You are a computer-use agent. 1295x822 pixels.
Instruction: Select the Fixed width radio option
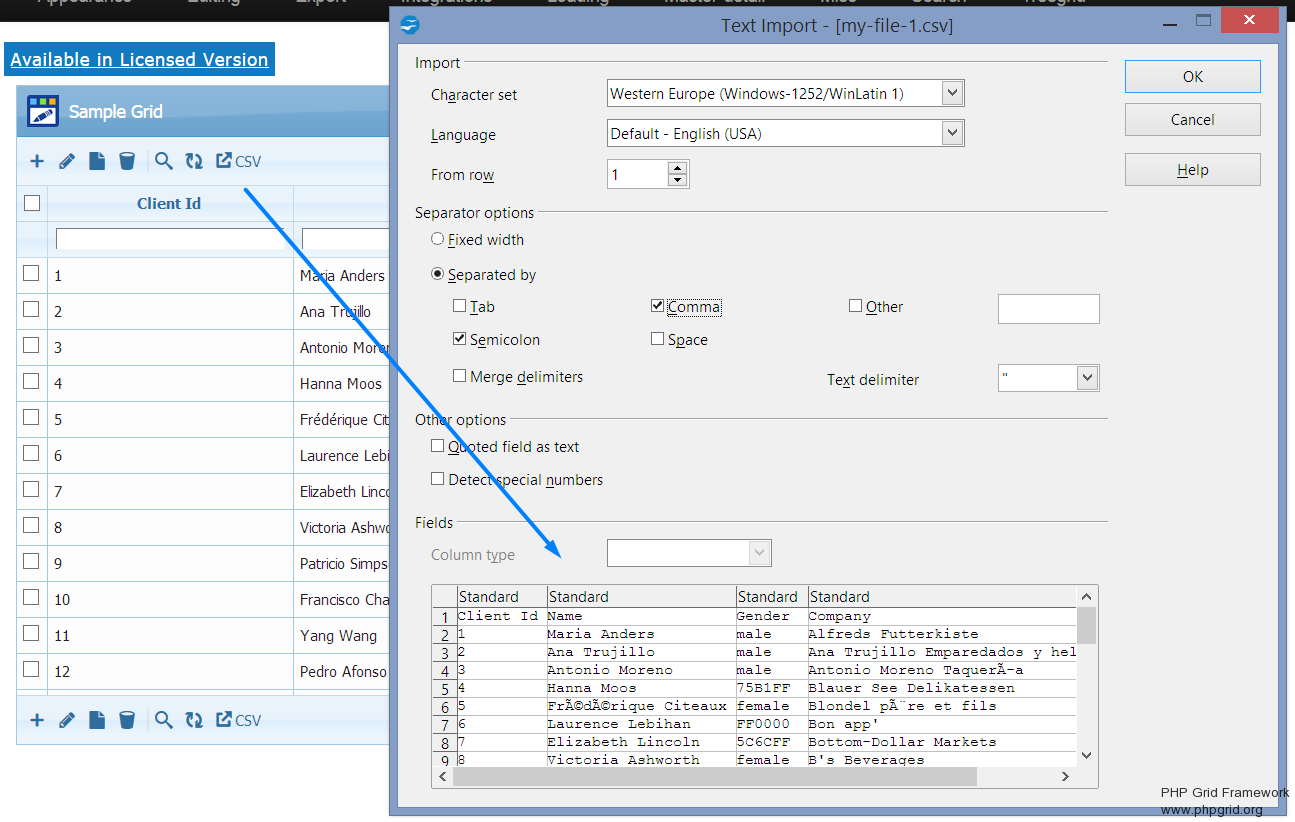click(x=438, y=239)
